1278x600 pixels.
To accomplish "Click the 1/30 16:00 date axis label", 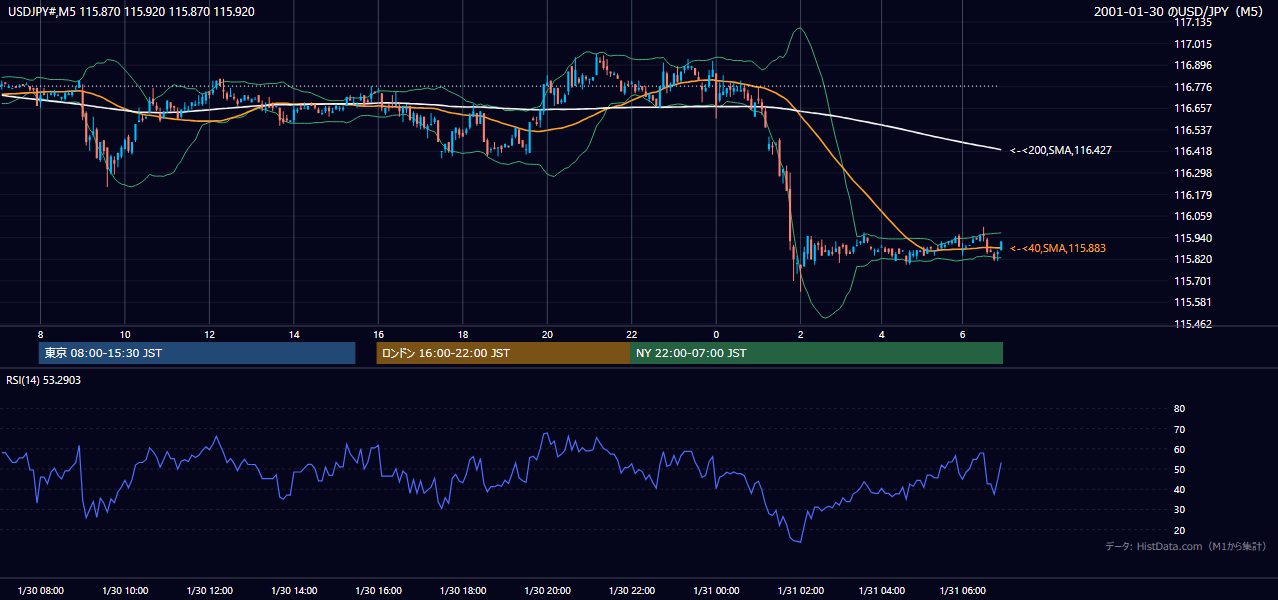I will pyautogui.click(x=378, y=591).
